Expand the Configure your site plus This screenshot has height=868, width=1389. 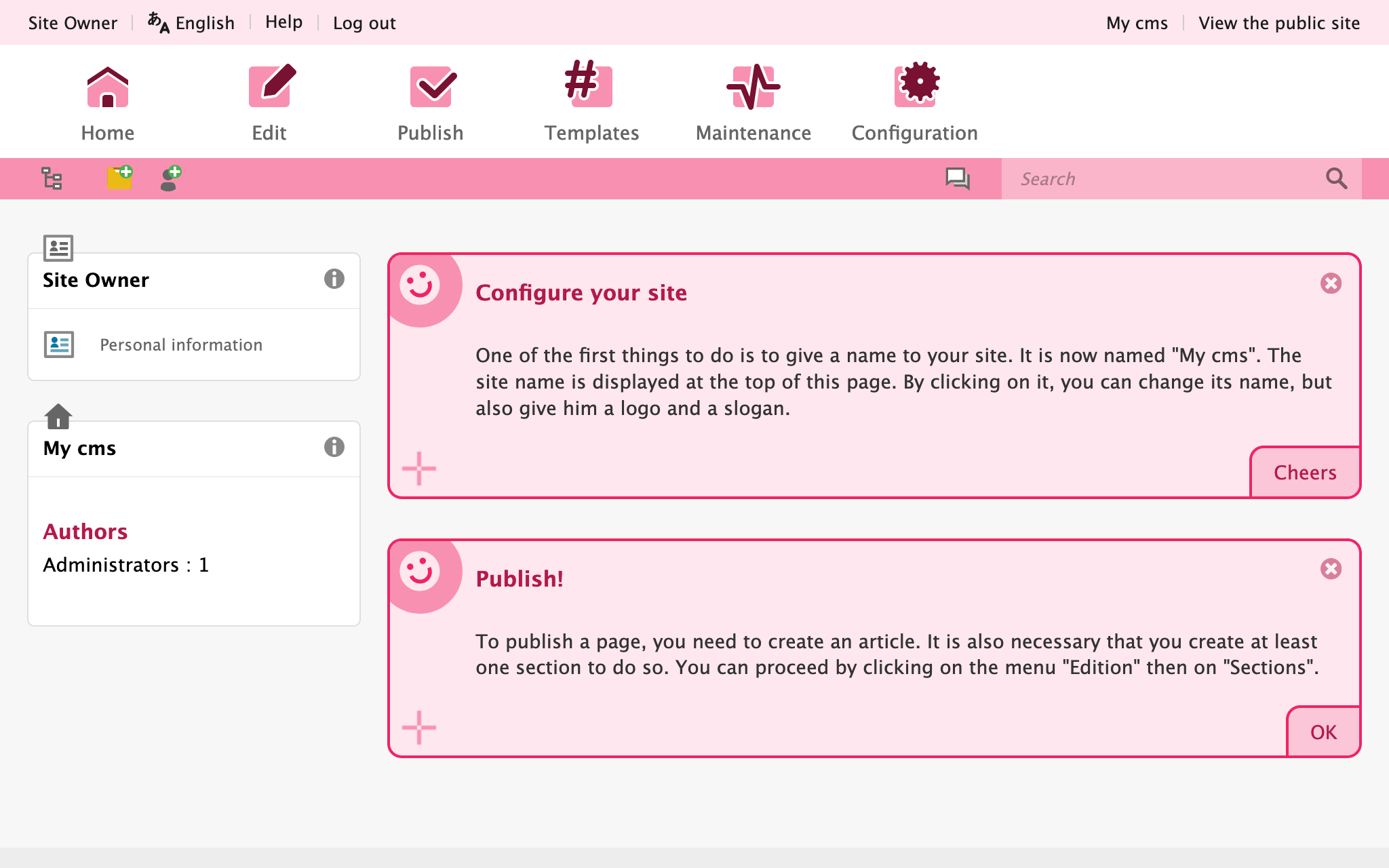coord(419,469)
